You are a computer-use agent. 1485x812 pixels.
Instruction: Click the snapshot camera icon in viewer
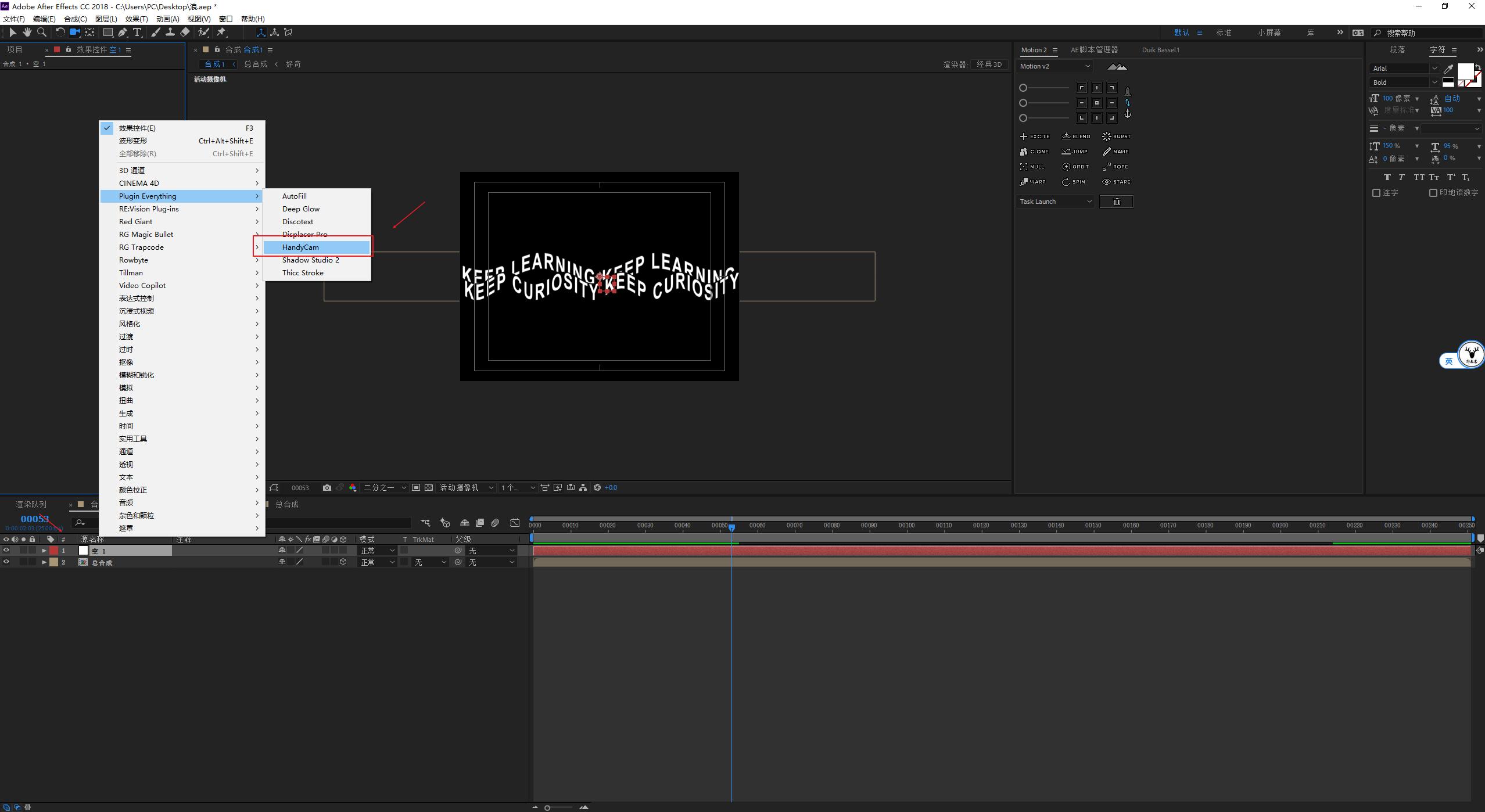327,488
